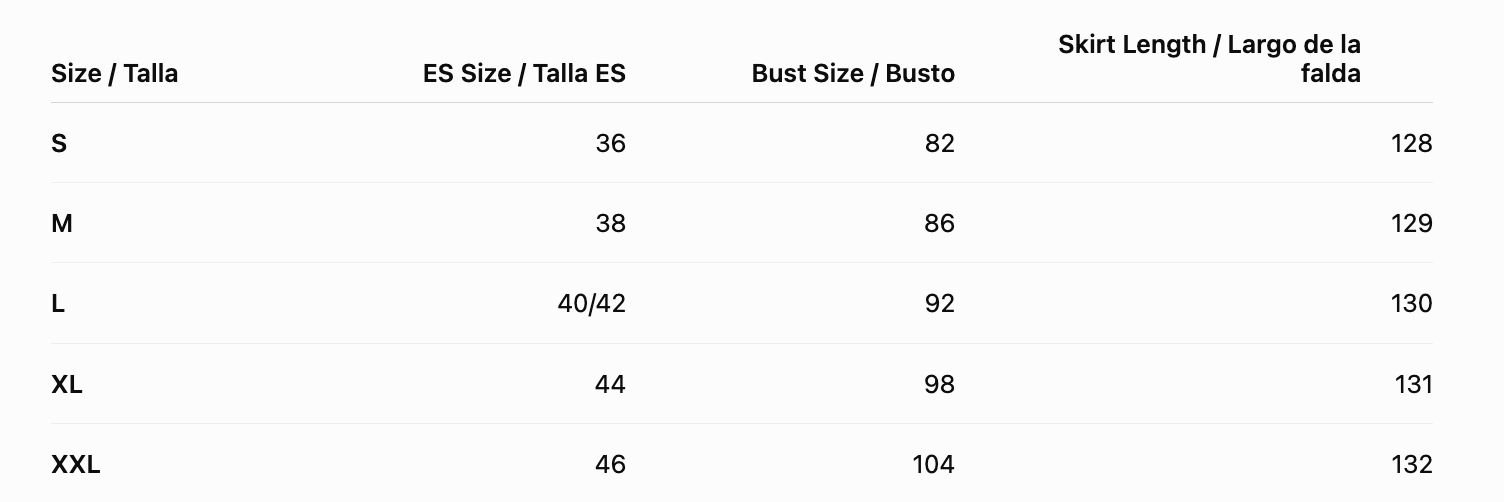The width and height of the screenshot is (1504, 502).
Task: Click ES size value 46
Action: [x=610, y=464]
